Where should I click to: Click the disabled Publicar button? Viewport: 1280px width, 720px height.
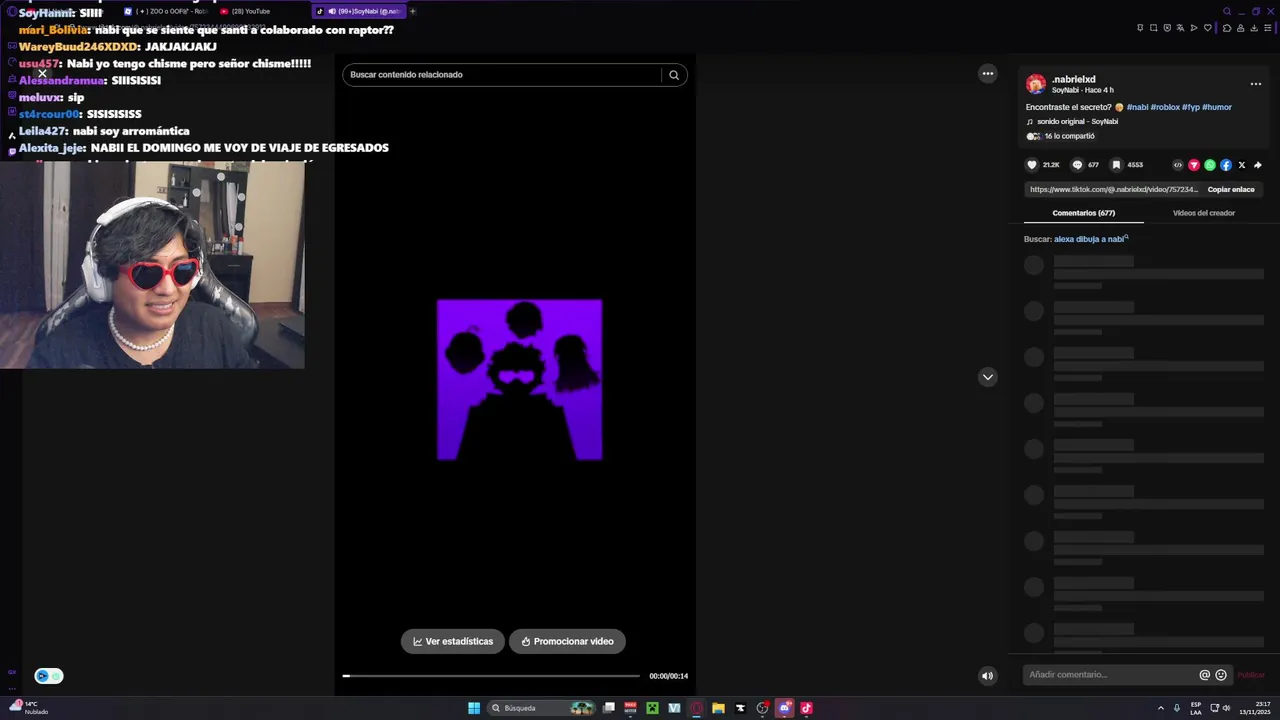pos(1251,675)
